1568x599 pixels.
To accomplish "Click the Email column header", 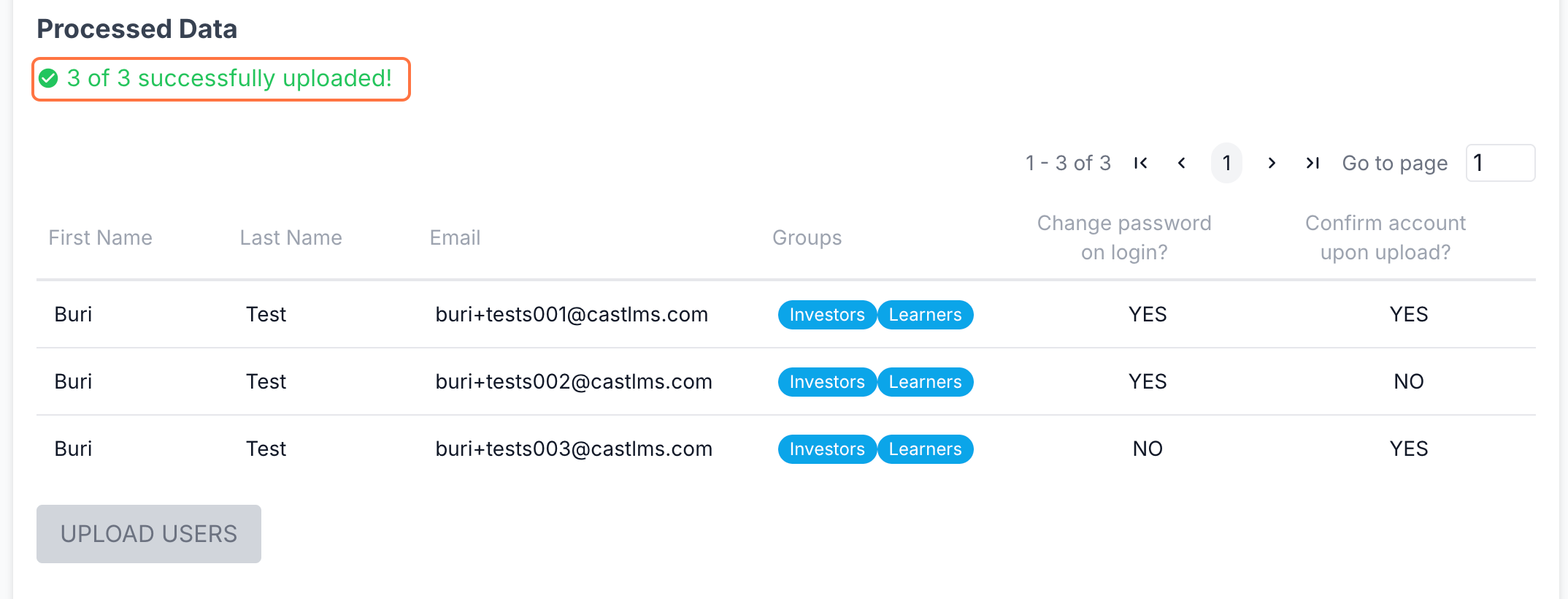I will 455,237.
